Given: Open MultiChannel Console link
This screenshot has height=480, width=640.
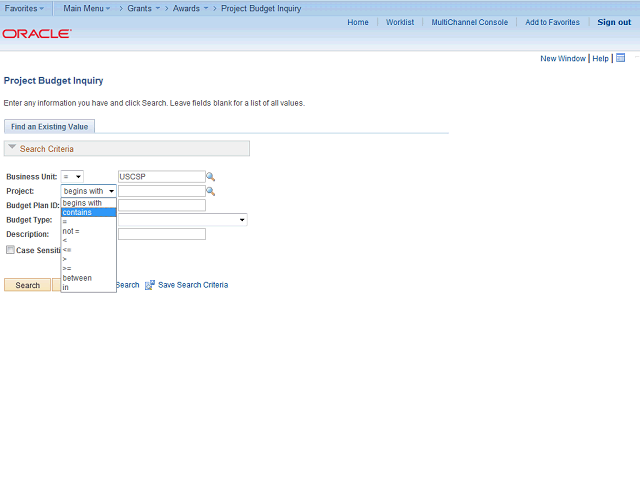Looking at the screenshot, I should tap(470, 22).
